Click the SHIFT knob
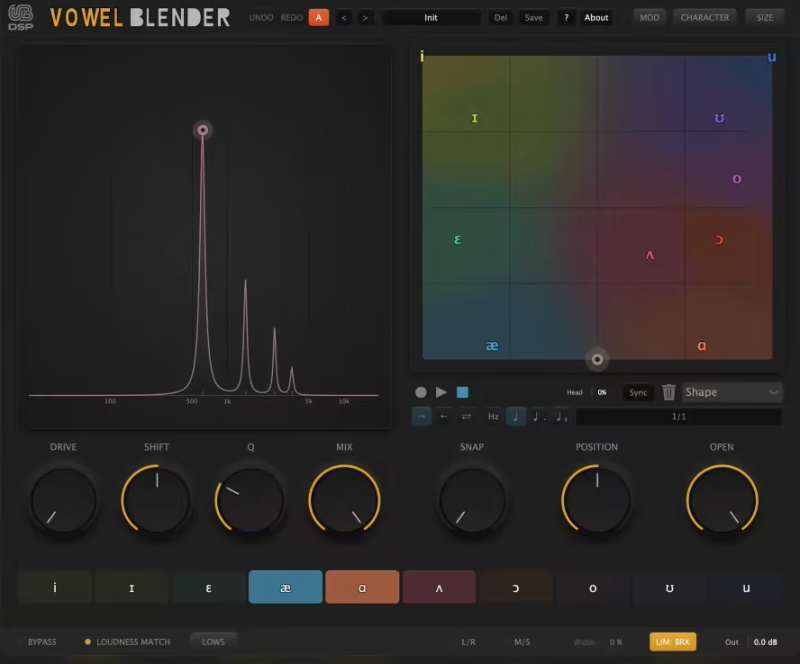 click(157, 500)
